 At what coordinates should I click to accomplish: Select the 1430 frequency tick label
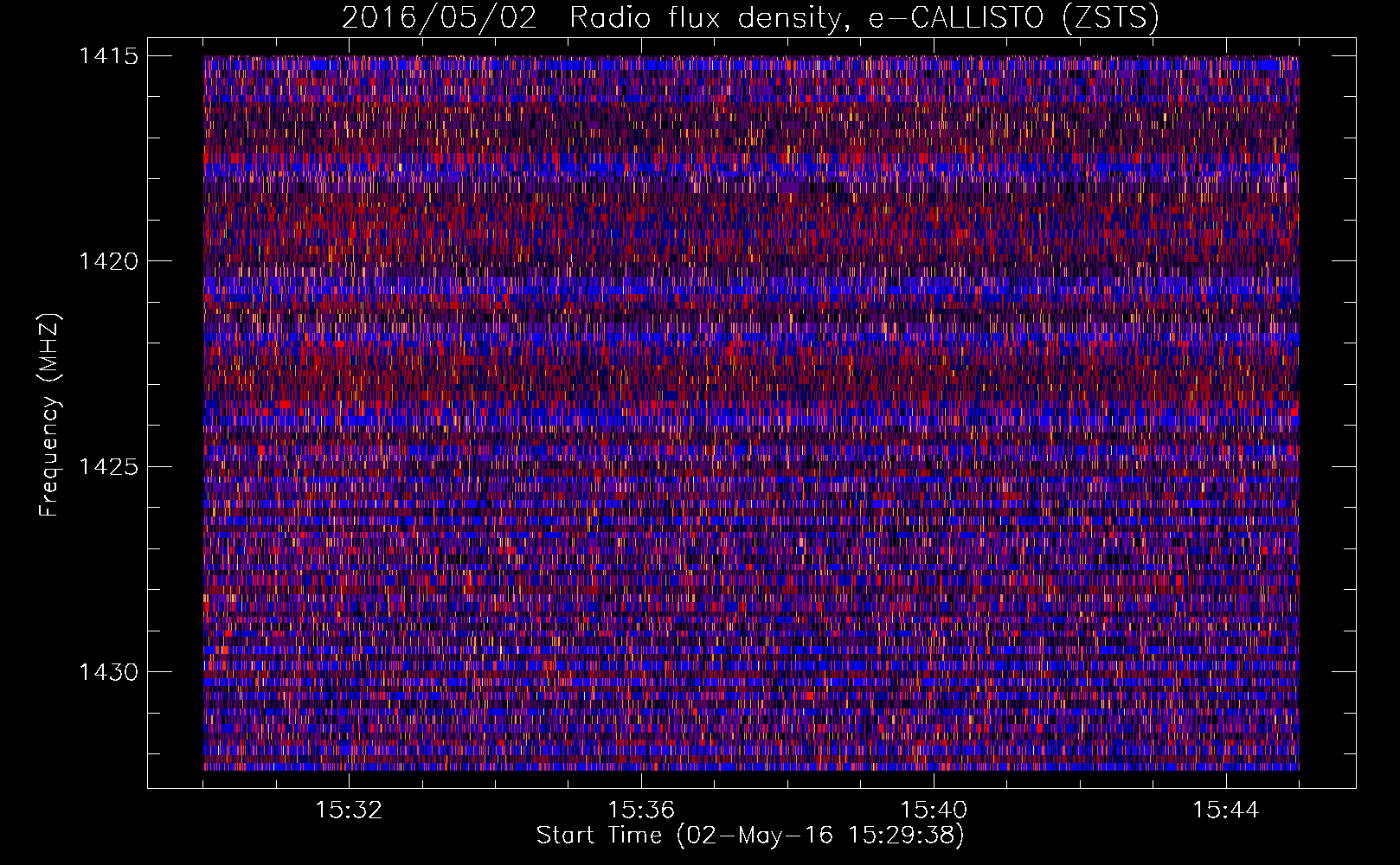coord(109,671)
